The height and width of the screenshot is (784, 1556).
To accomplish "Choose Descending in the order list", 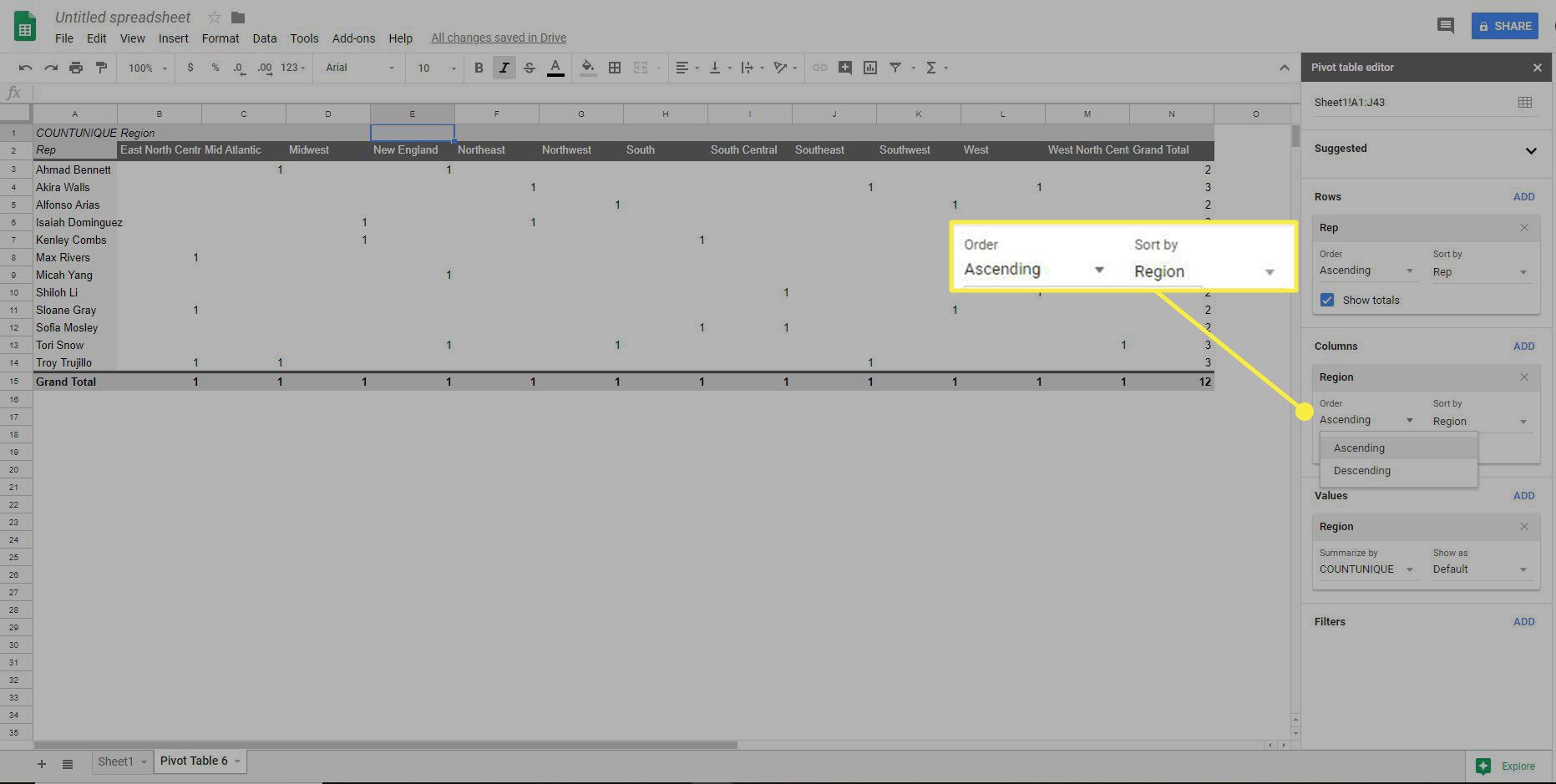I will pyautogui.click(x=1398, y=471).
